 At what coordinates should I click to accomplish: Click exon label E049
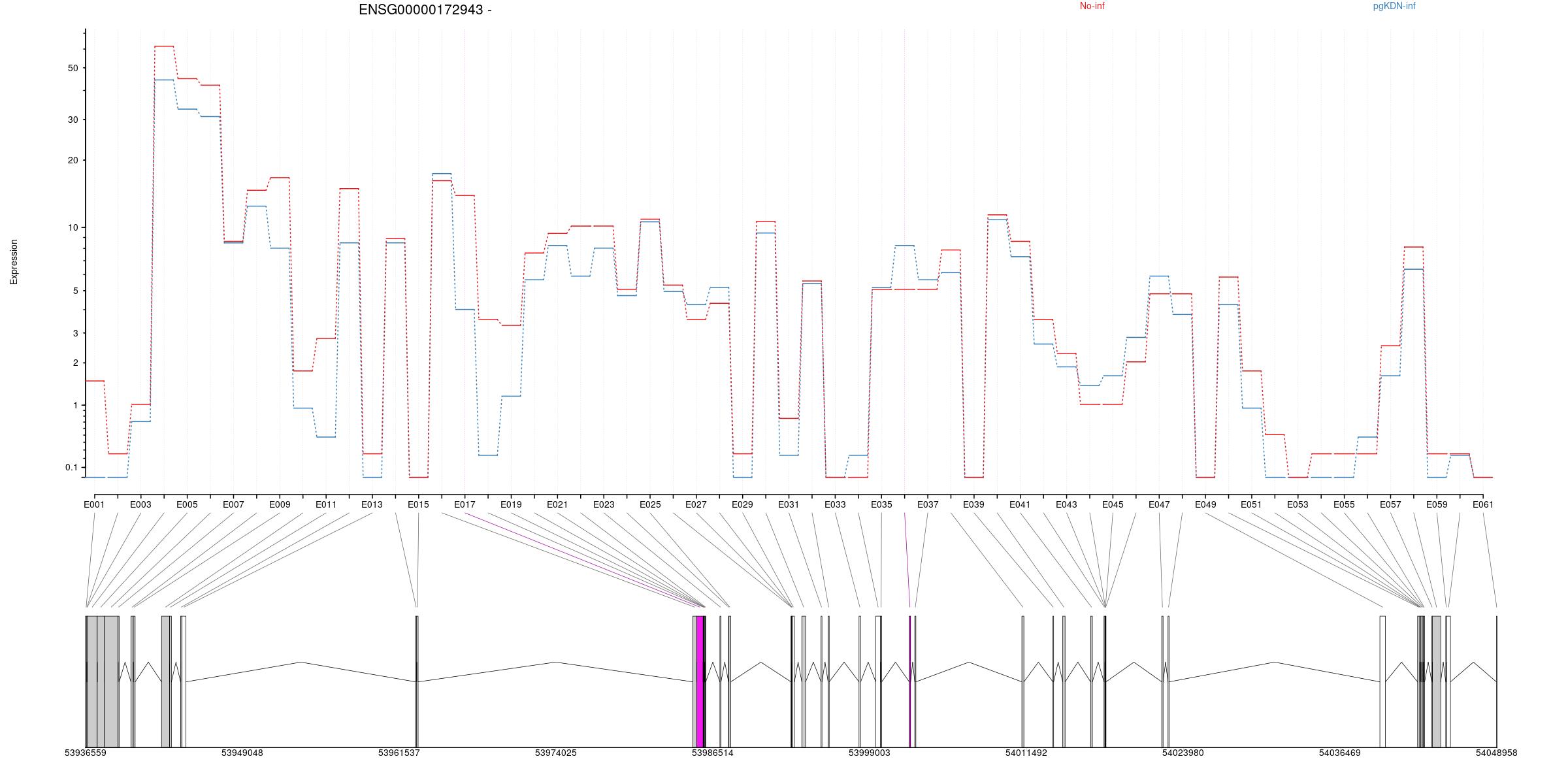point(1205,504)
